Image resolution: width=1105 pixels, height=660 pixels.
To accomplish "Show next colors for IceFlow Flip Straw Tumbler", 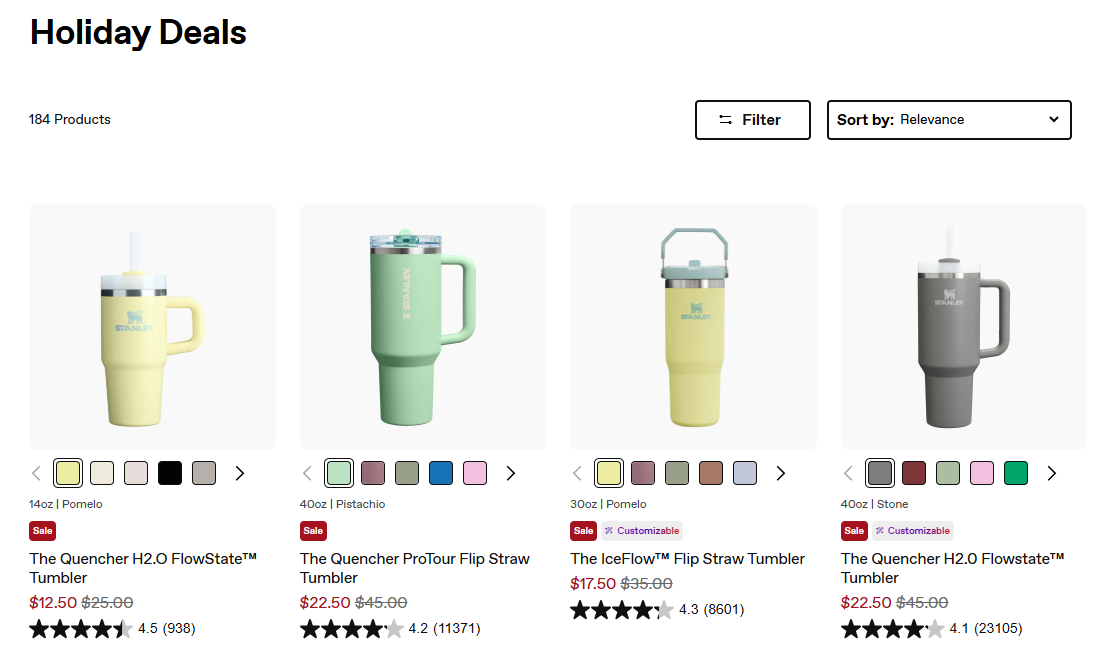I will [x=781, y=473].
